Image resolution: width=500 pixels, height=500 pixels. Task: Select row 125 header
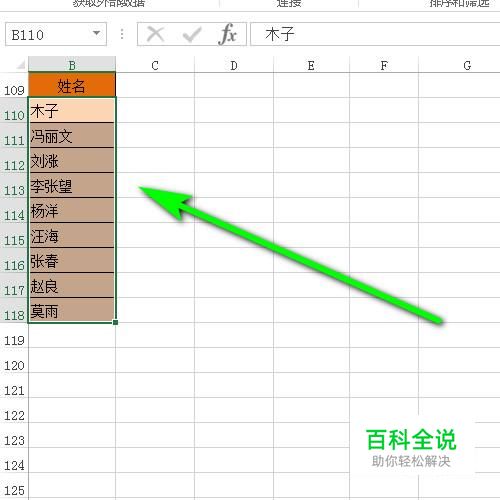click(x=14, y=485)
